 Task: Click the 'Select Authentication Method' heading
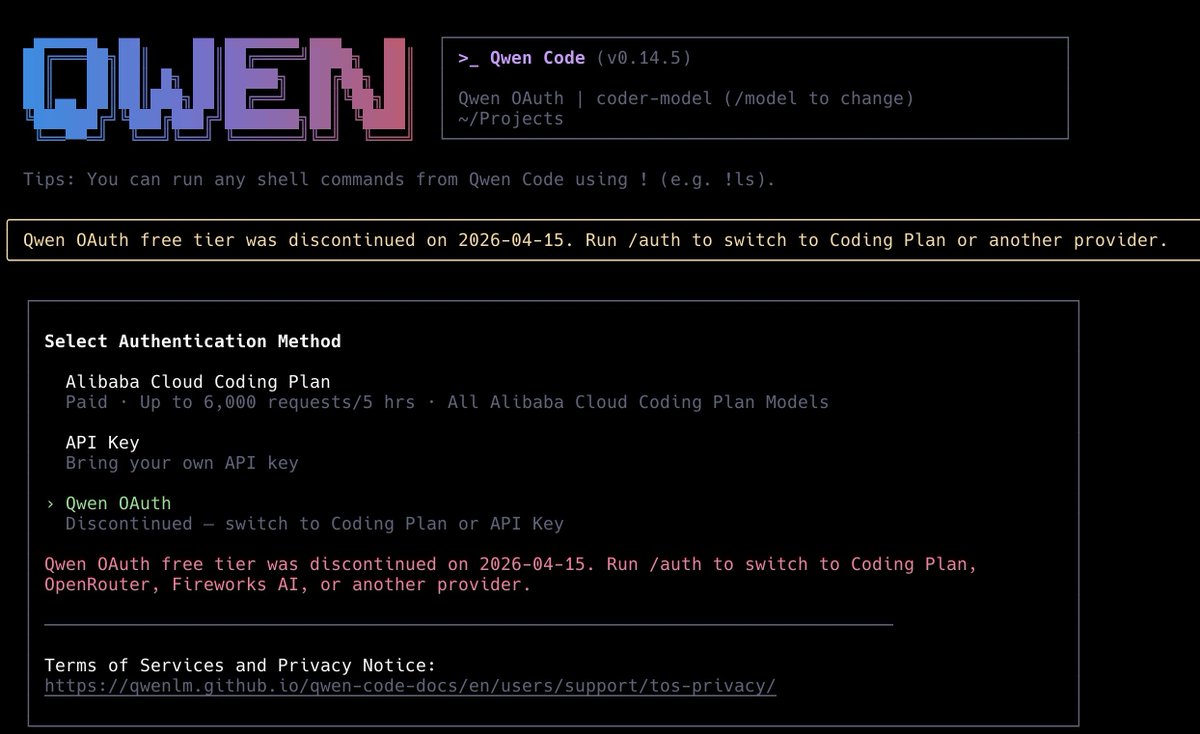coord(192,341)
